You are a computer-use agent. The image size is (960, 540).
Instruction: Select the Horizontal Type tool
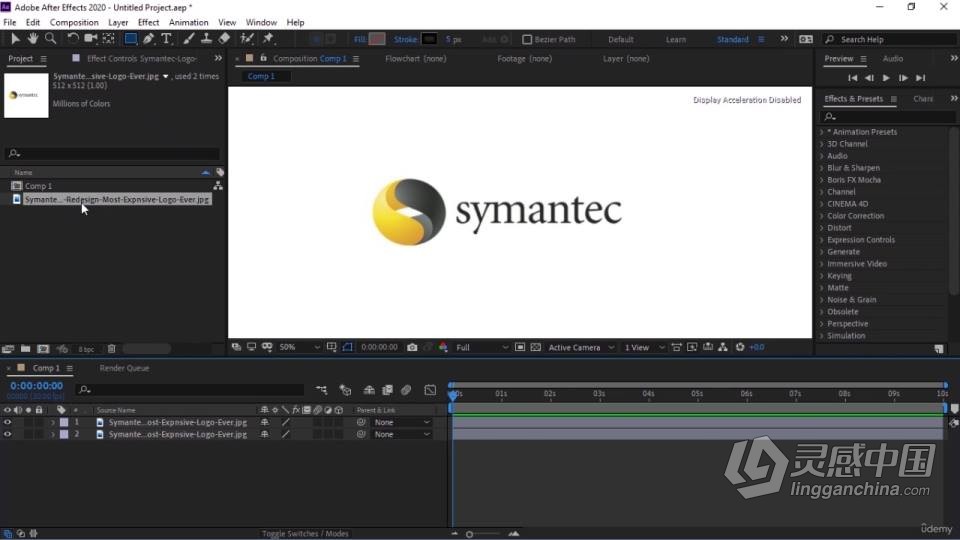(166, 39)
